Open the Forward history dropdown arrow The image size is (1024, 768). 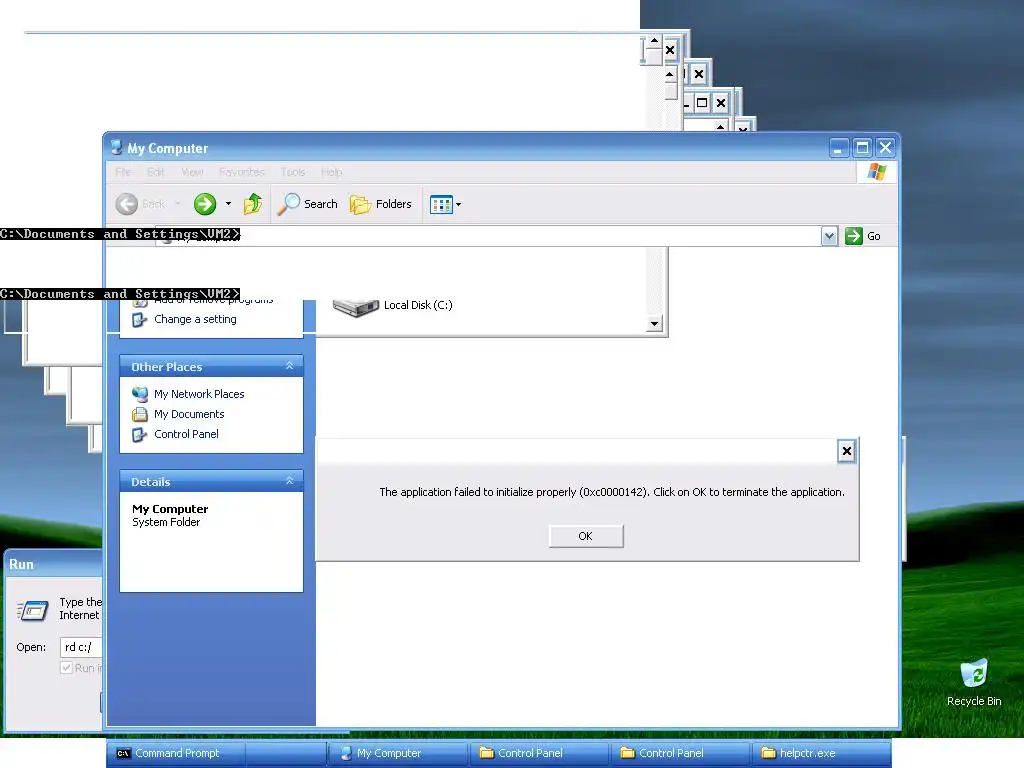pos(228,204)
